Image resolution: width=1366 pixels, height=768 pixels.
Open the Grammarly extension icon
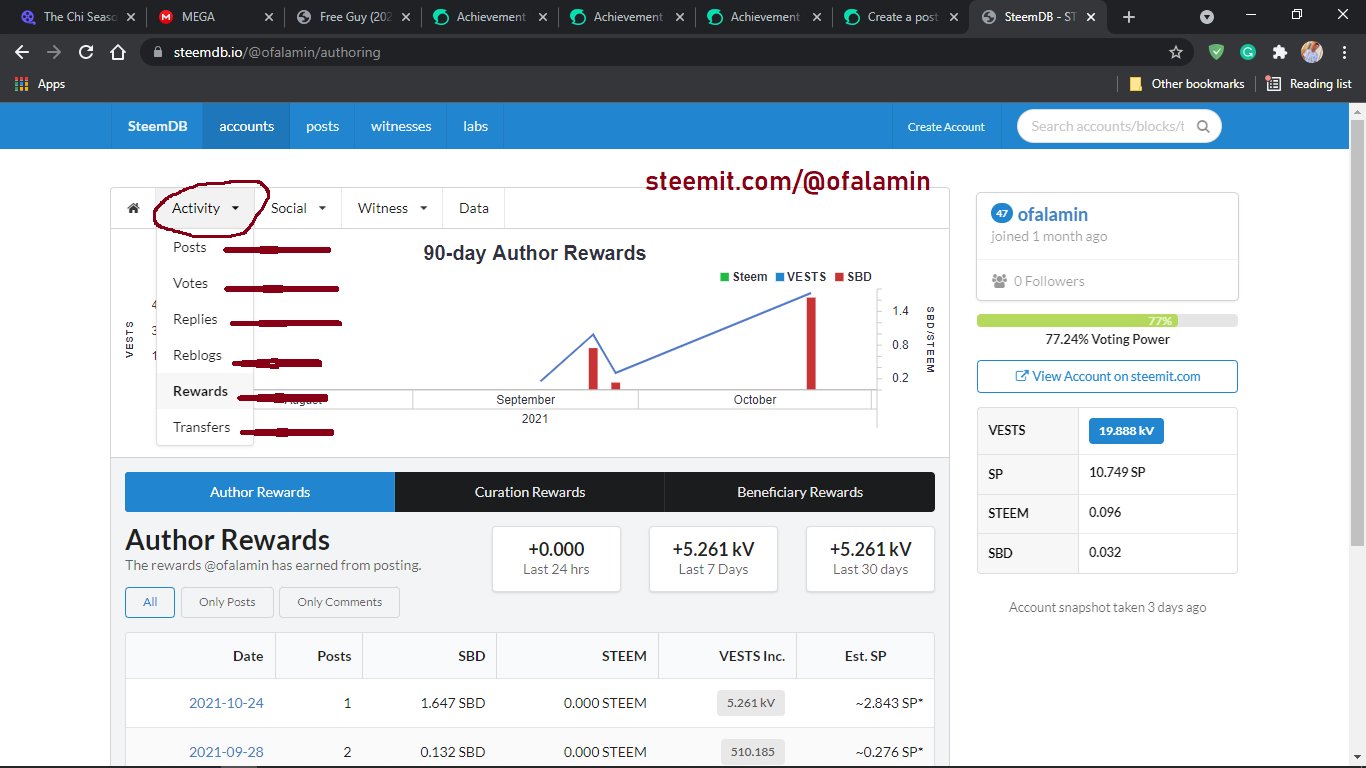(1248, 52)
